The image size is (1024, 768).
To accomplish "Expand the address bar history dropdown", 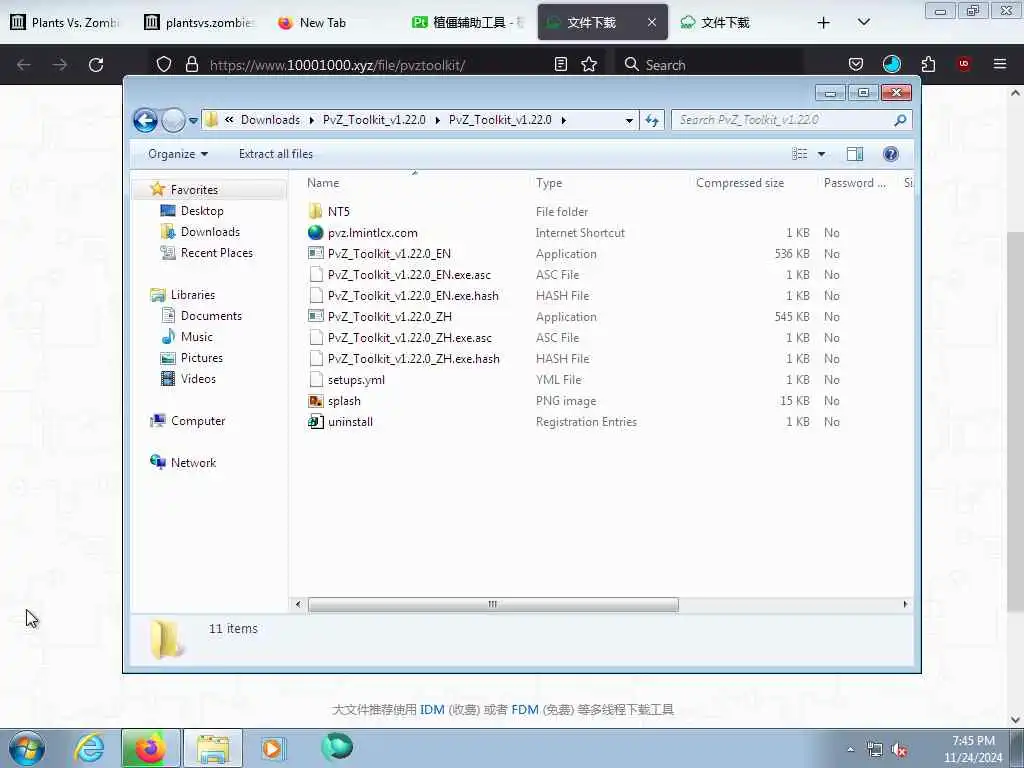I will pos(629,121).
